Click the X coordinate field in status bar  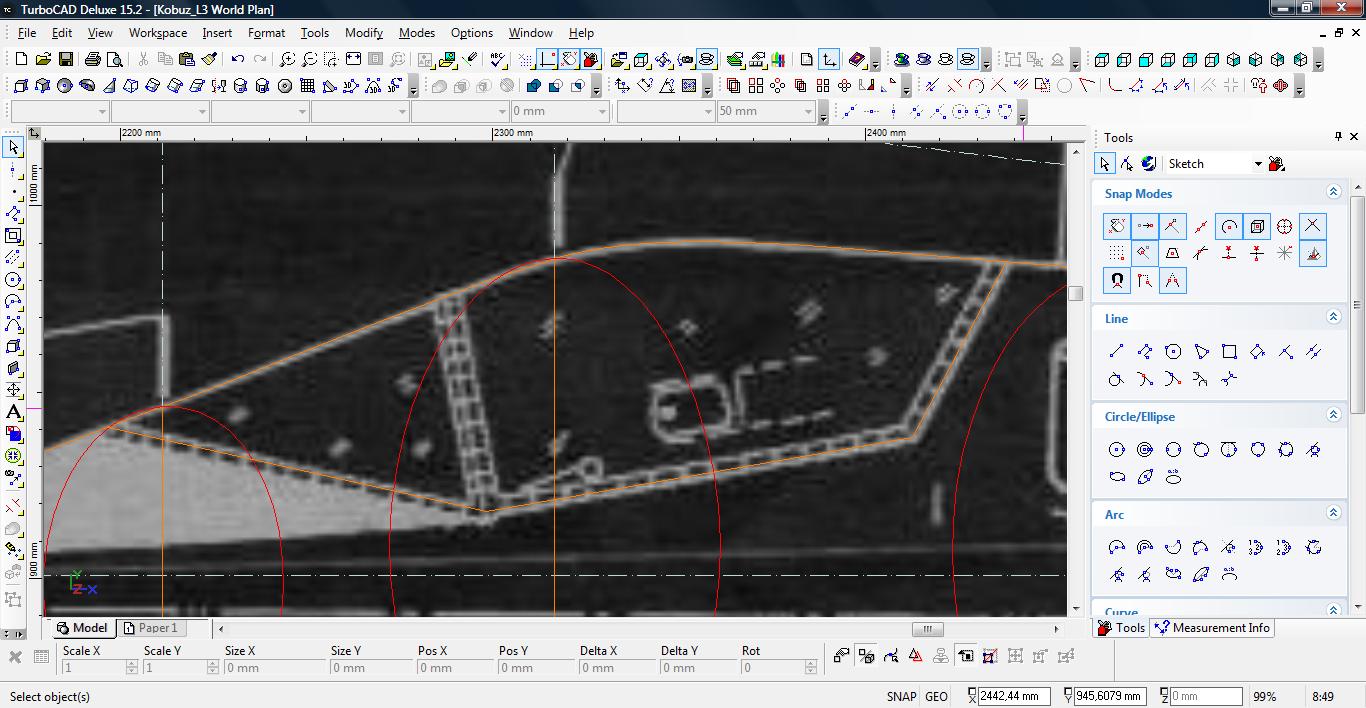(x=1014, y=696)
